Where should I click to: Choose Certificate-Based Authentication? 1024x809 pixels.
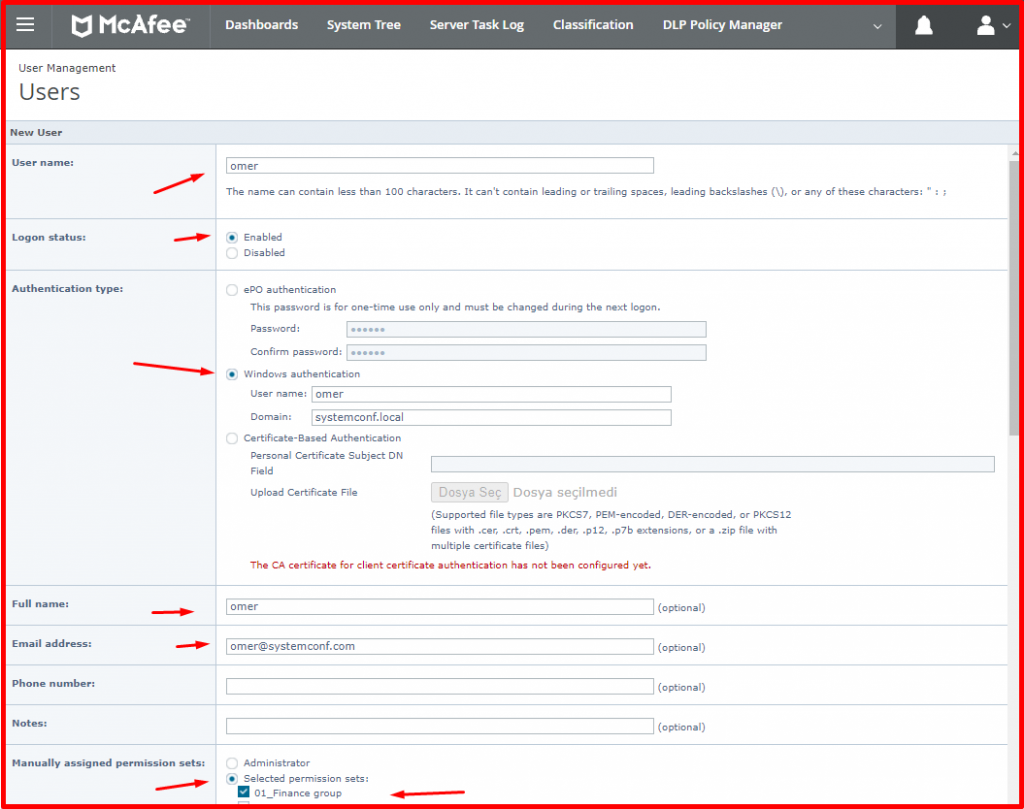pyautogui.click(x=231, y=438)
